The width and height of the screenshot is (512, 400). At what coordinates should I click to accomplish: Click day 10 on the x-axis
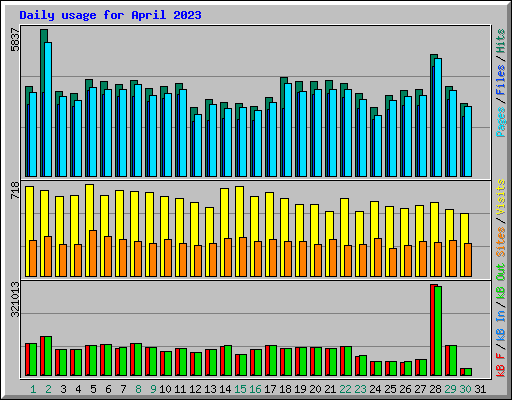coord(165,389)
